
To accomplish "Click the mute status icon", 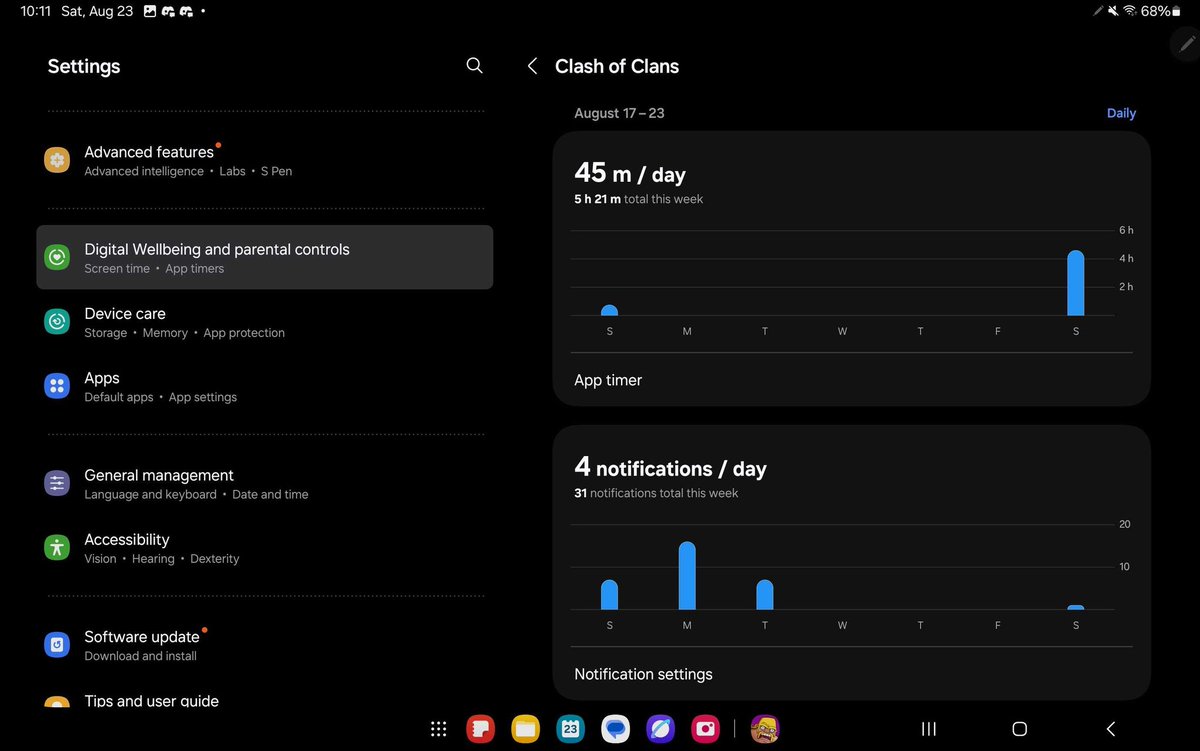I will pyautogui.click(x=1113, y=11).
